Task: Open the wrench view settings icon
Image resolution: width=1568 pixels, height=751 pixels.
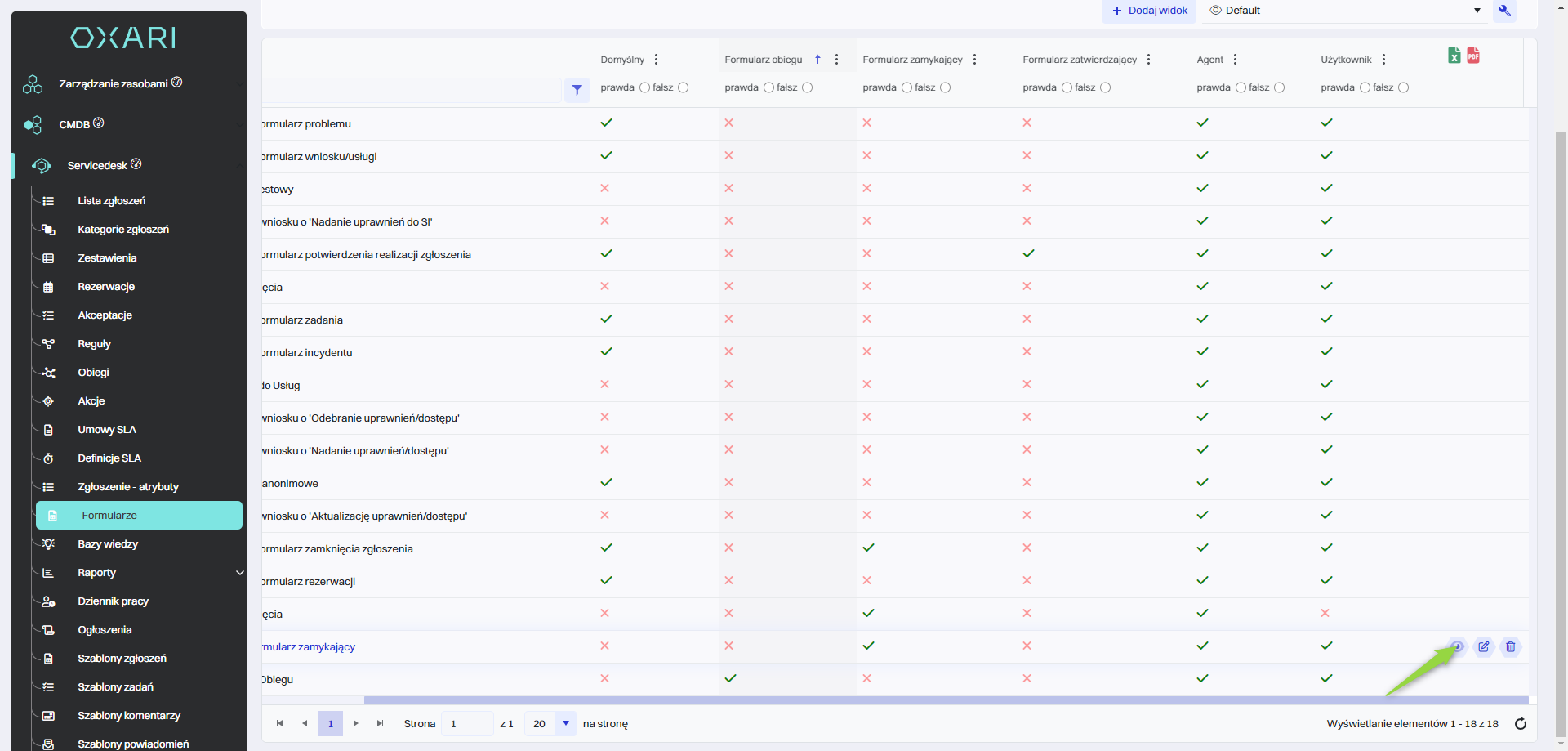Action: click(x=1504, y=11)
